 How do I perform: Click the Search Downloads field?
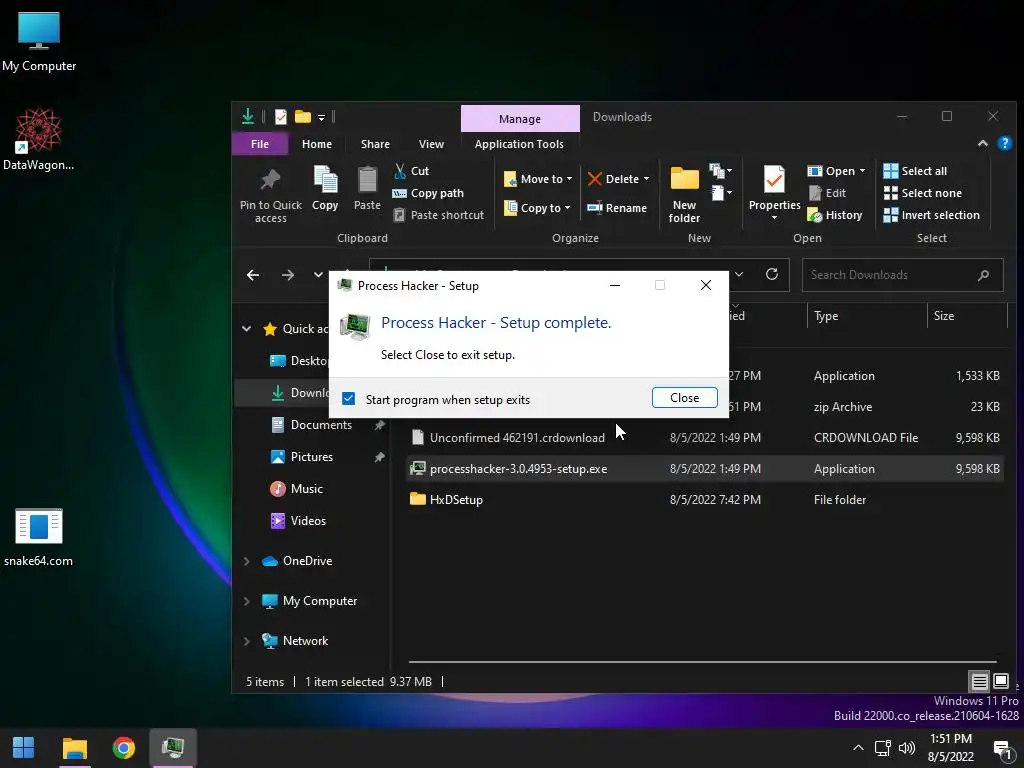click(901, 275)
